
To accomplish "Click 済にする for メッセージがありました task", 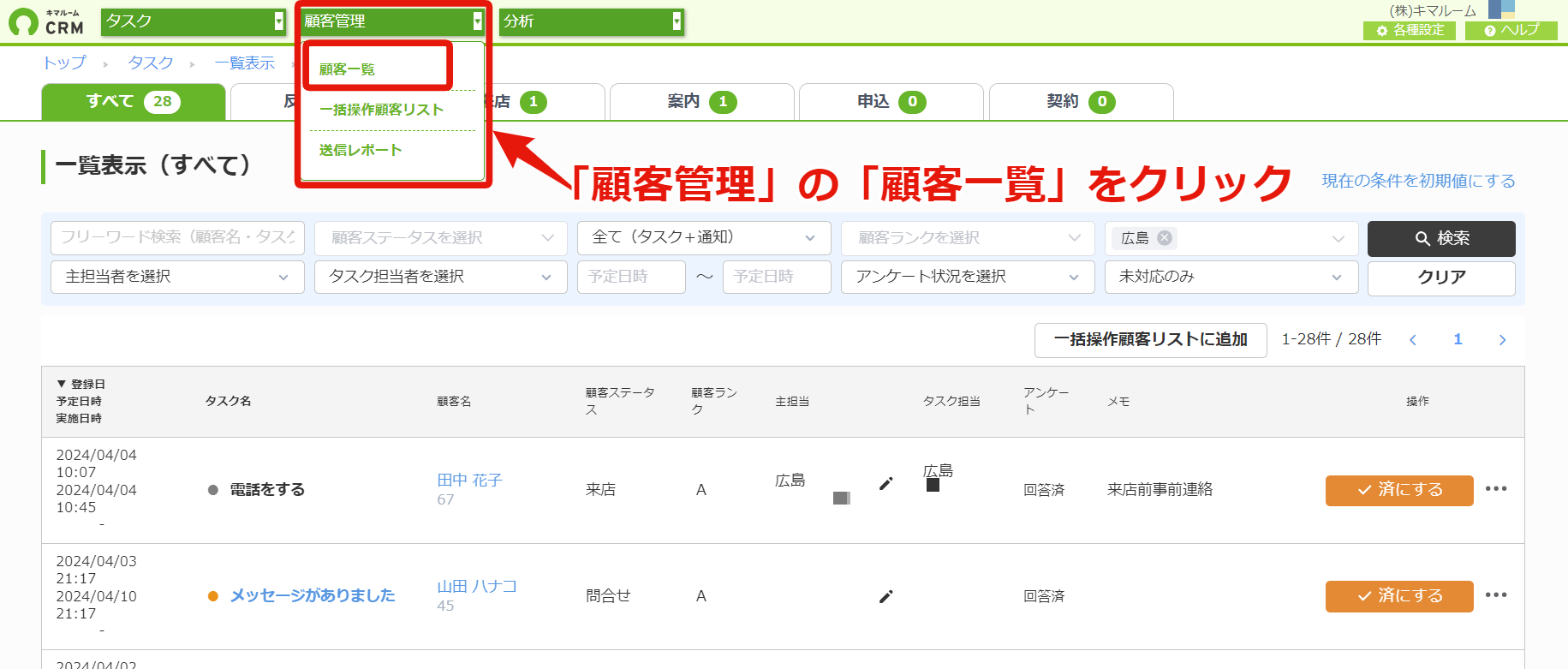I will coord(1399,596).
